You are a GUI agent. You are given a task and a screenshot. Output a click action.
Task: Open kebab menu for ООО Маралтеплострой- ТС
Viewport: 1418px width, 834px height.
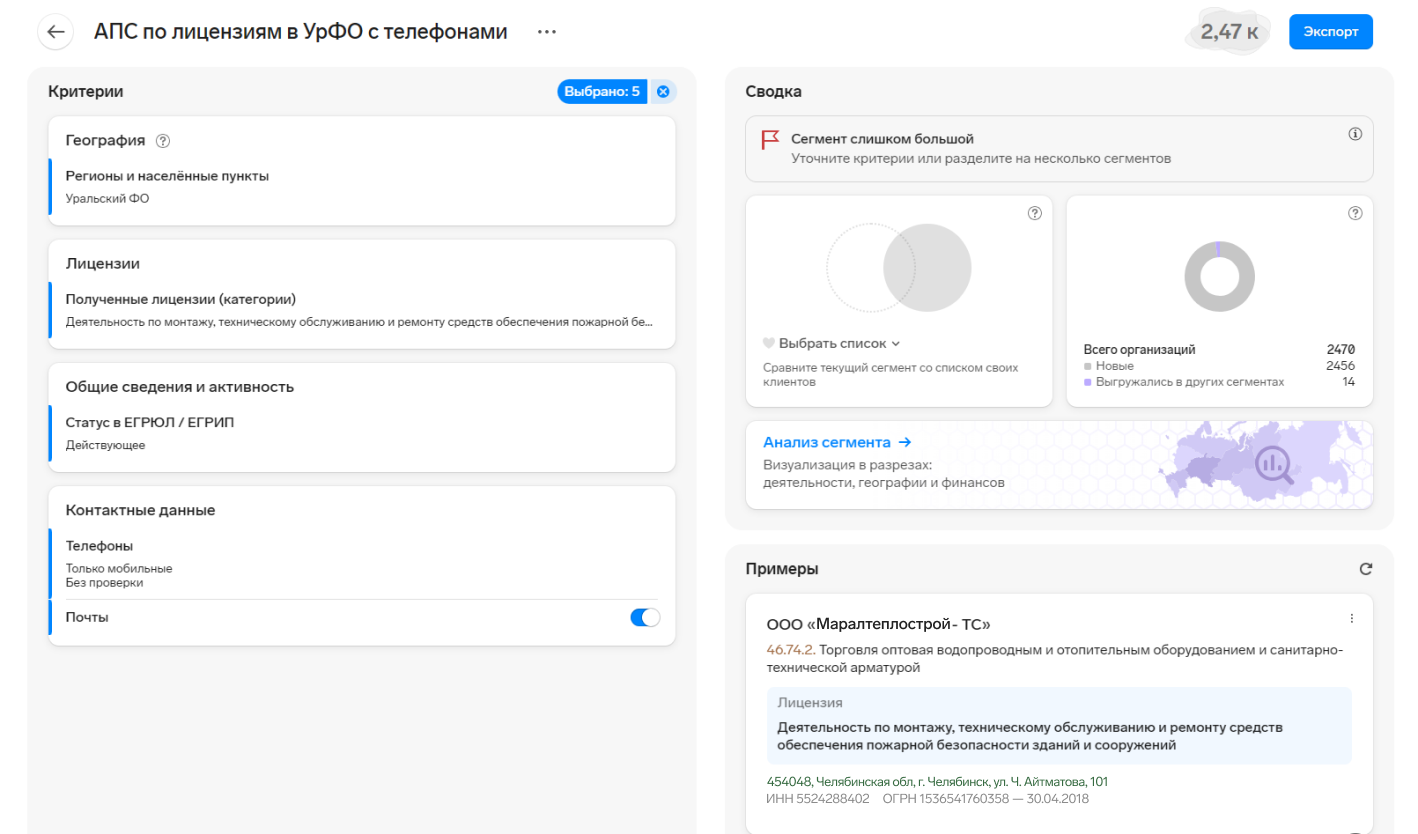coord(1352,619)
